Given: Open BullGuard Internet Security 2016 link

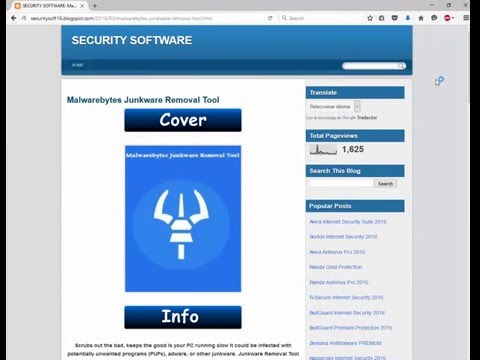Looking at the screenshot, I should (347, 313).
